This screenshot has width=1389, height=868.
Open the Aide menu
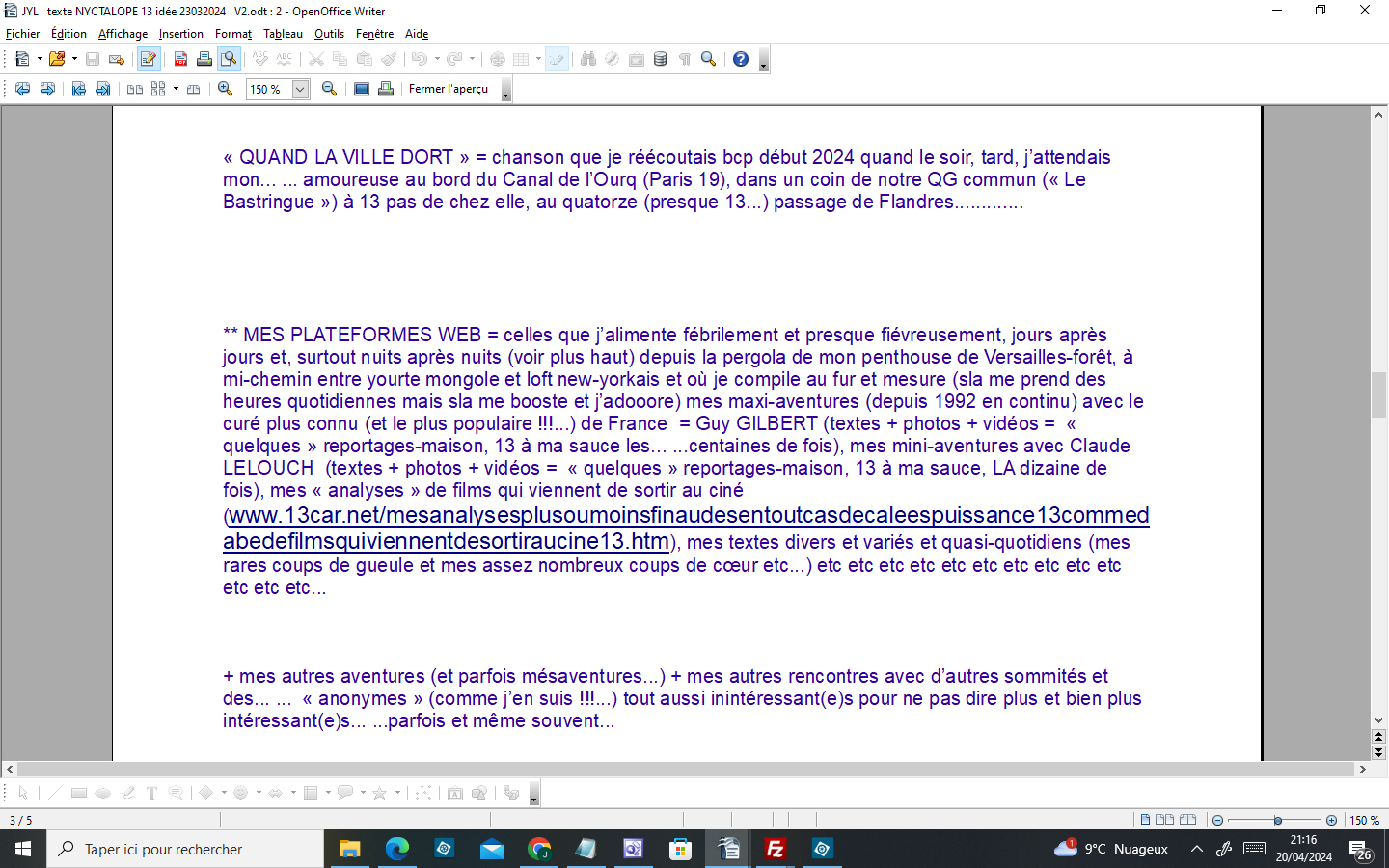click(x=417, y=34)
